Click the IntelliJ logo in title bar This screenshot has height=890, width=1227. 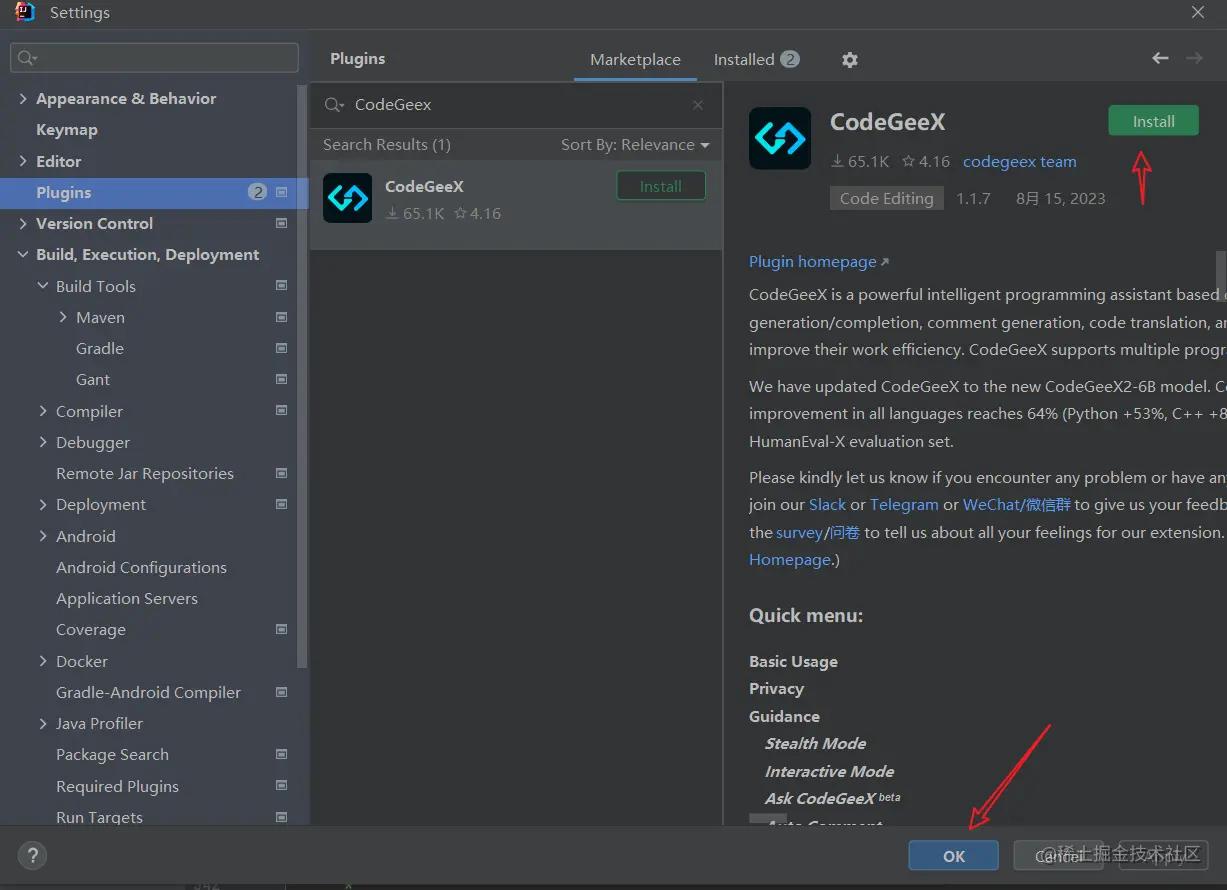[25, 12]
